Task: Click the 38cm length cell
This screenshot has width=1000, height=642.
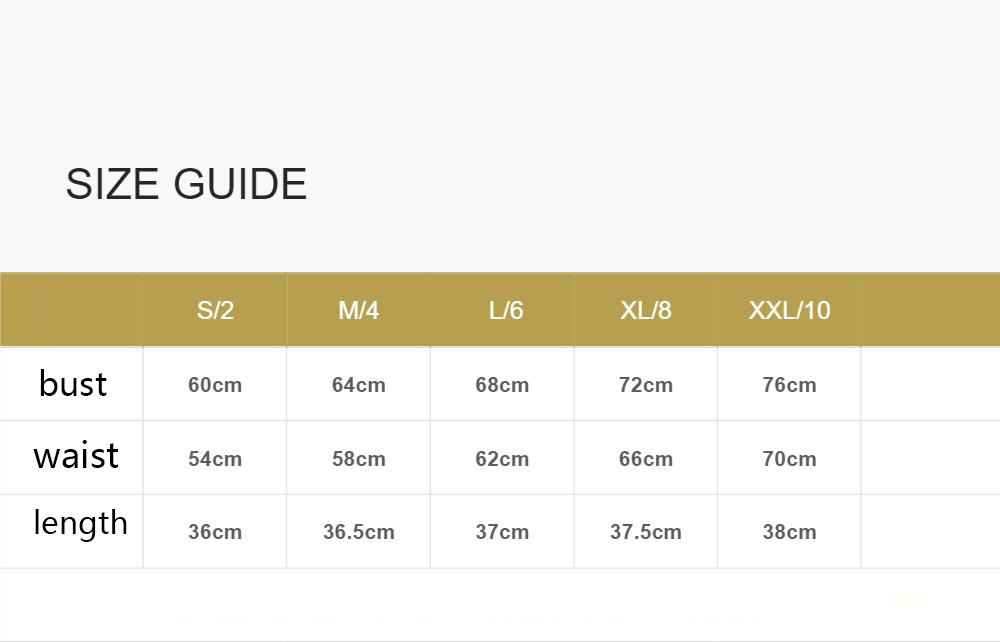Action: coord(789,532)
